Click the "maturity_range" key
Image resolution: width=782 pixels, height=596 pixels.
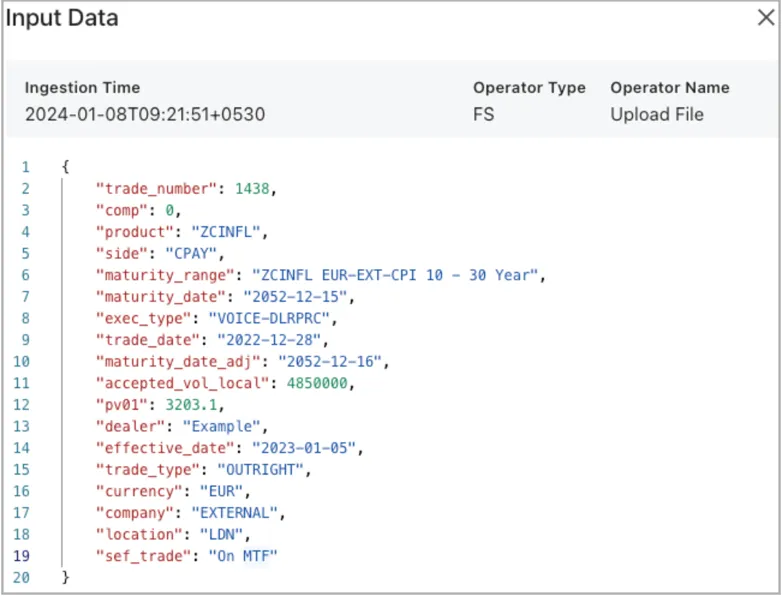tap(165, 275)
